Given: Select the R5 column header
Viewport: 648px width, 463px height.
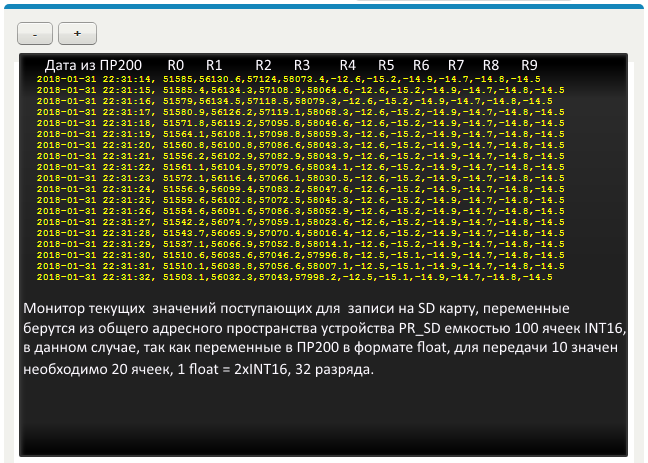Looking at the screenshot, I should (x=386, y=65).
